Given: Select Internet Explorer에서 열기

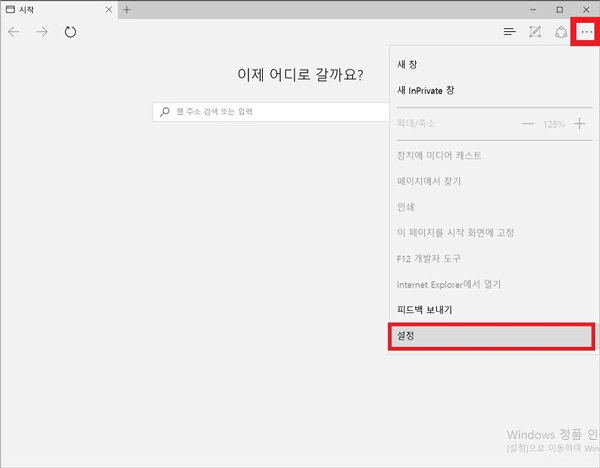Looking at the screenshot, I should [449, 284].
